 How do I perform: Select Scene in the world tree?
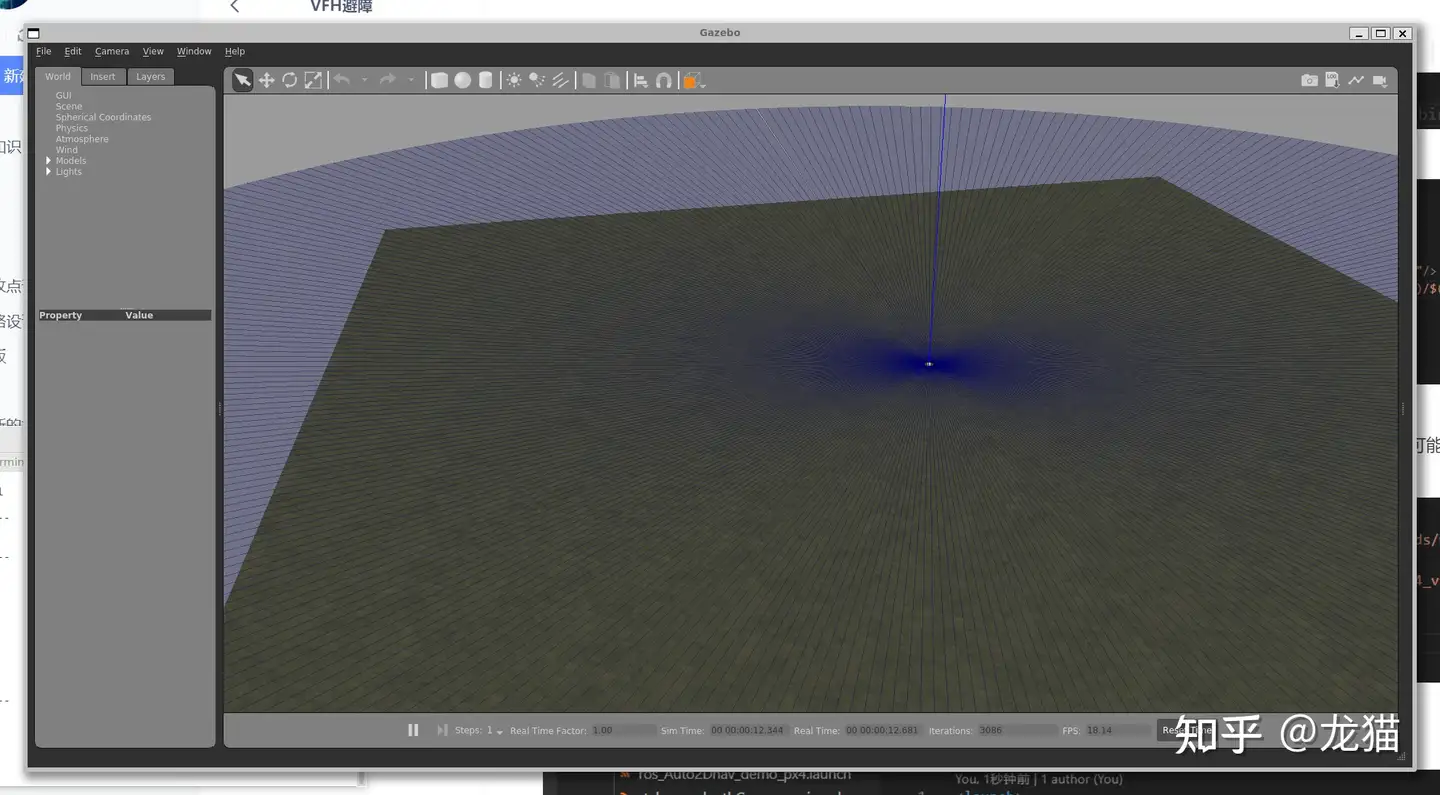click(69, 106)
